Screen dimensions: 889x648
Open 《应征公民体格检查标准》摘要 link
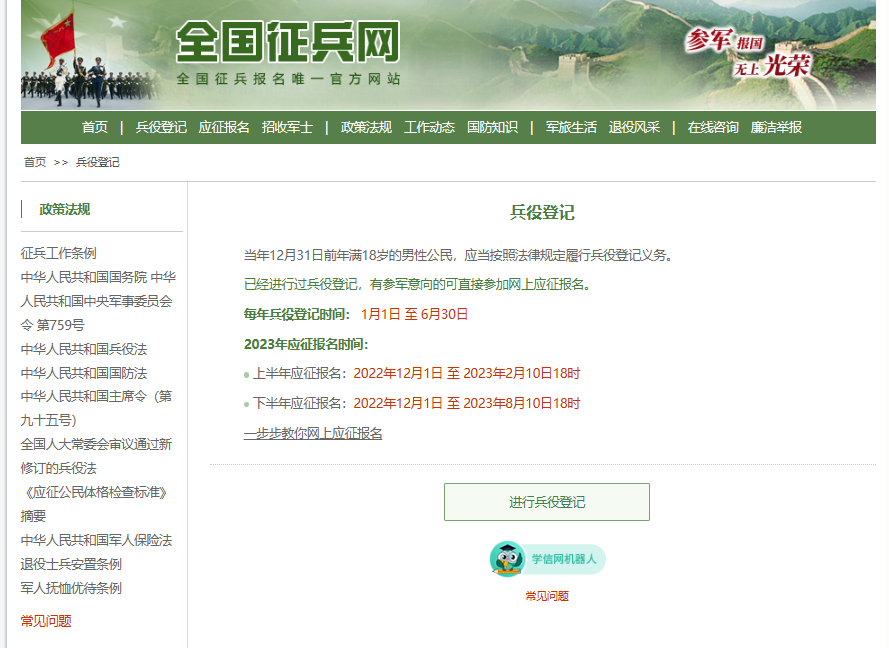[95, 504]
